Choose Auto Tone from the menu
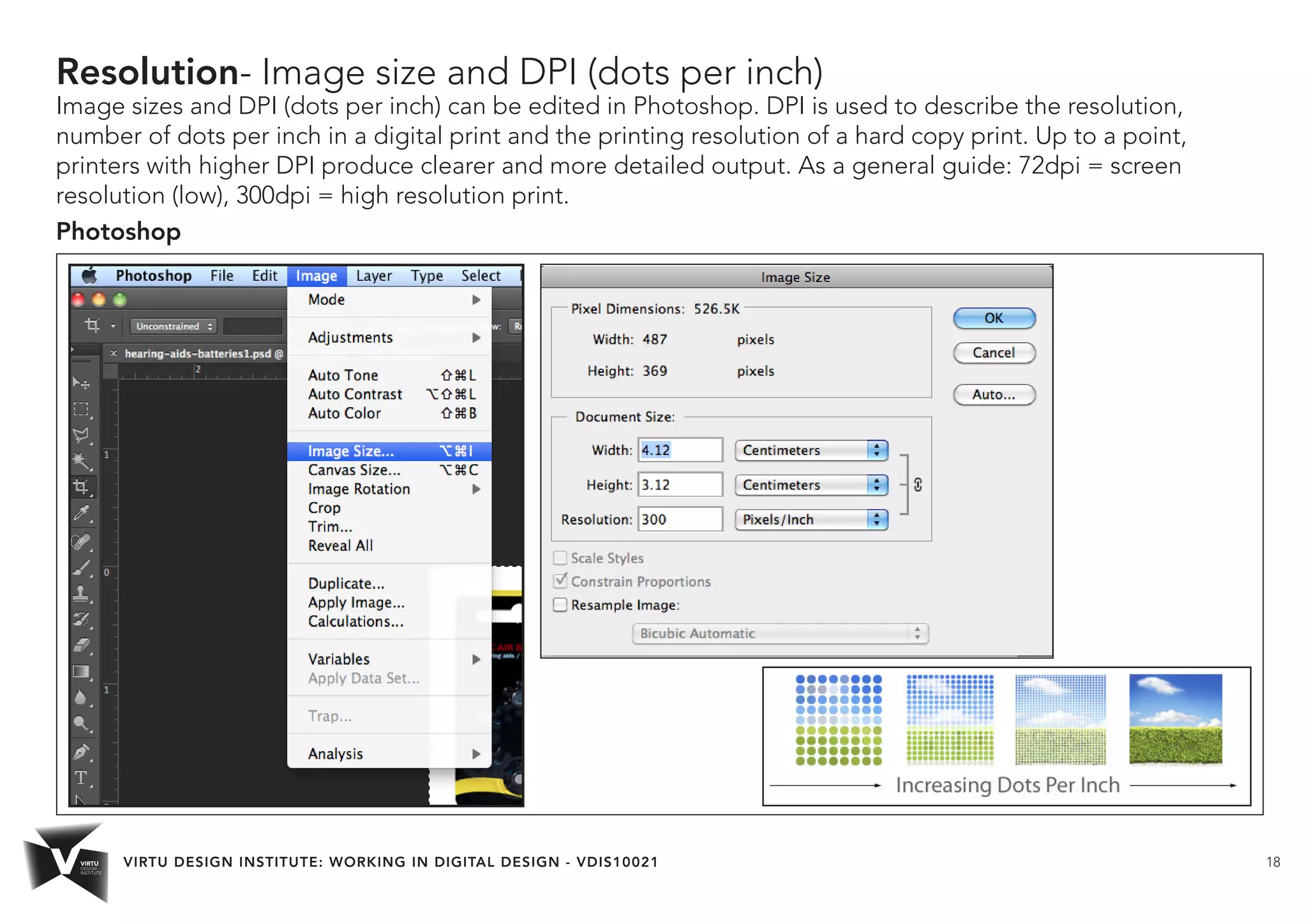 click(x=389, y=375)
